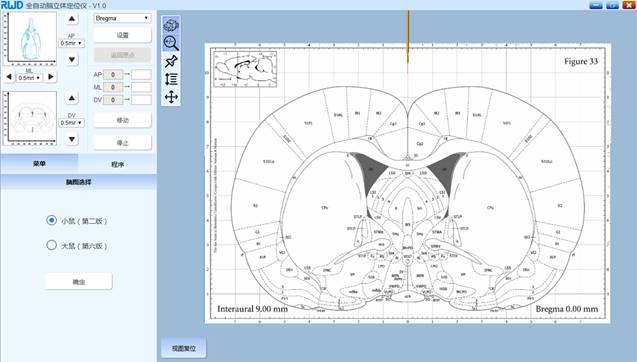Open the AP 0.5mm step dropdown

tap(72, 43)
